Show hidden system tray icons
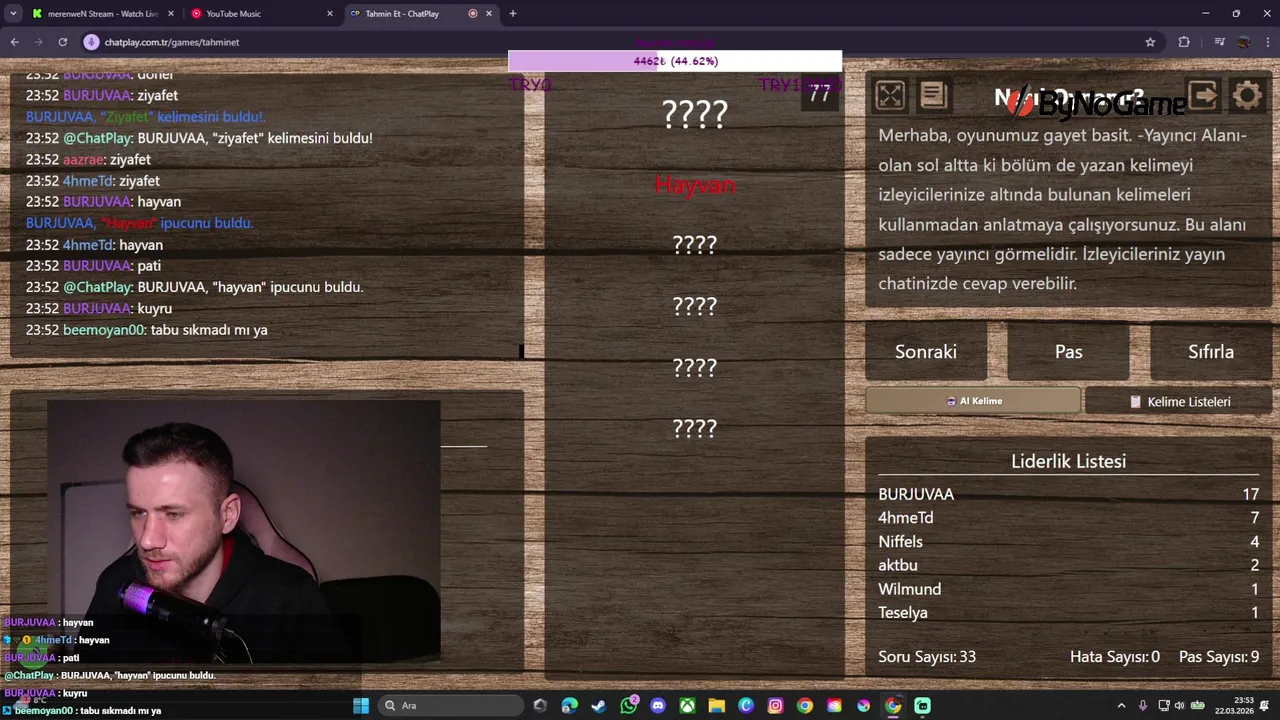 [1121, 706]
